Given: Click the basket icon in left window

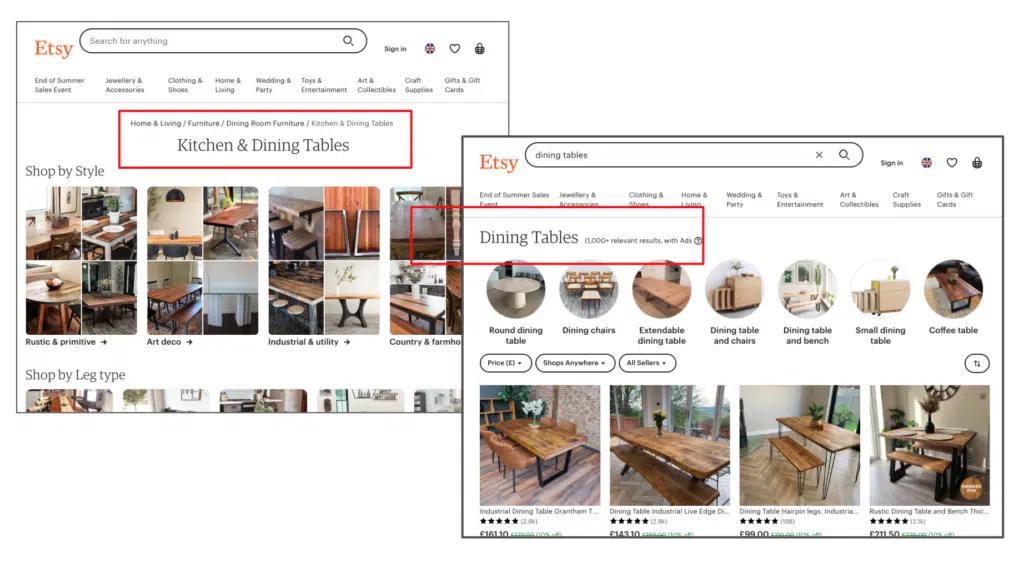Looking at the screenshot, I should pos(480,48).
